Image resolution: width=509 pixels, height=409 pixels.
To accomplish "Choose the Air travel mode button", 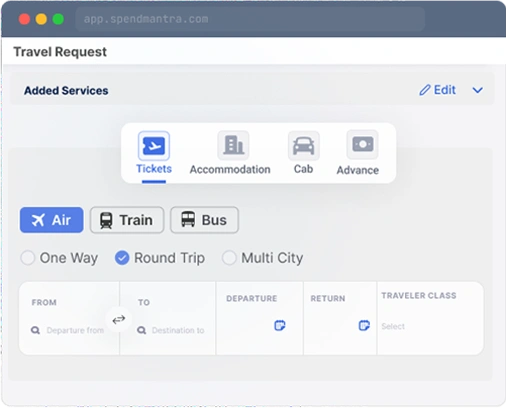I will point(52,220).
